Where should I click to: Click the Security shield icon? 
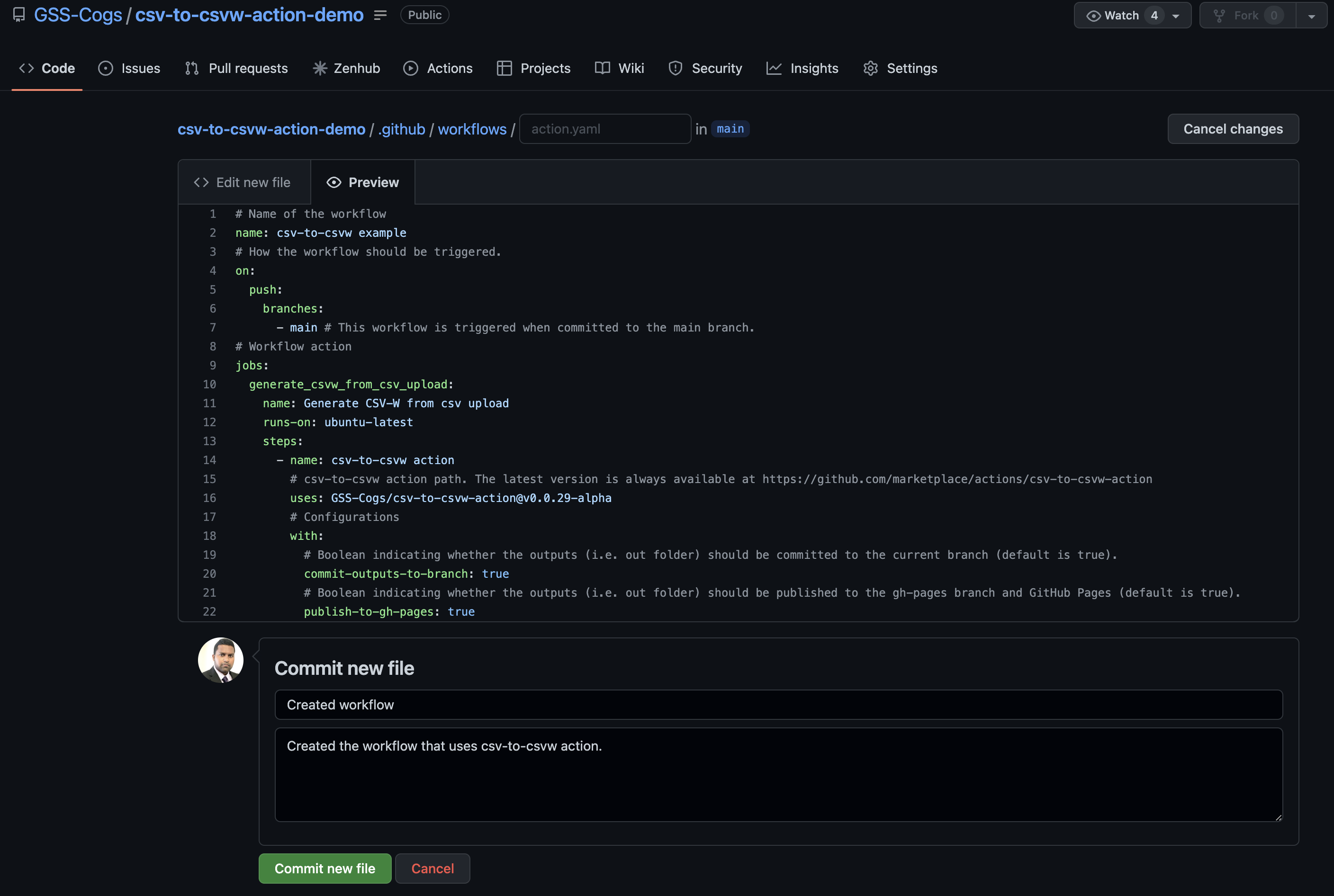676,69
